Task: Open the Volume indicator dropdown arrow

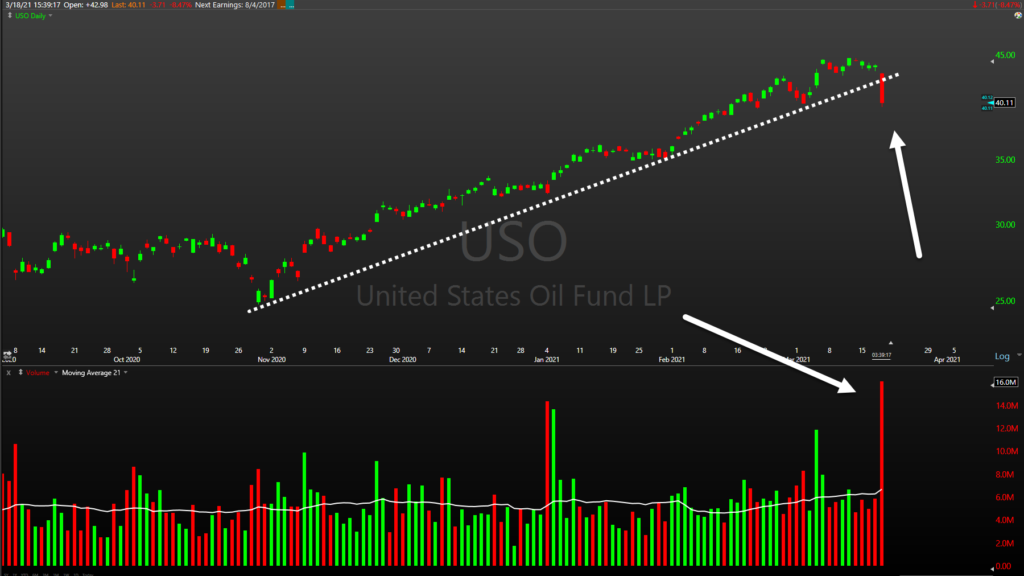Action: [x=56, y=372]
